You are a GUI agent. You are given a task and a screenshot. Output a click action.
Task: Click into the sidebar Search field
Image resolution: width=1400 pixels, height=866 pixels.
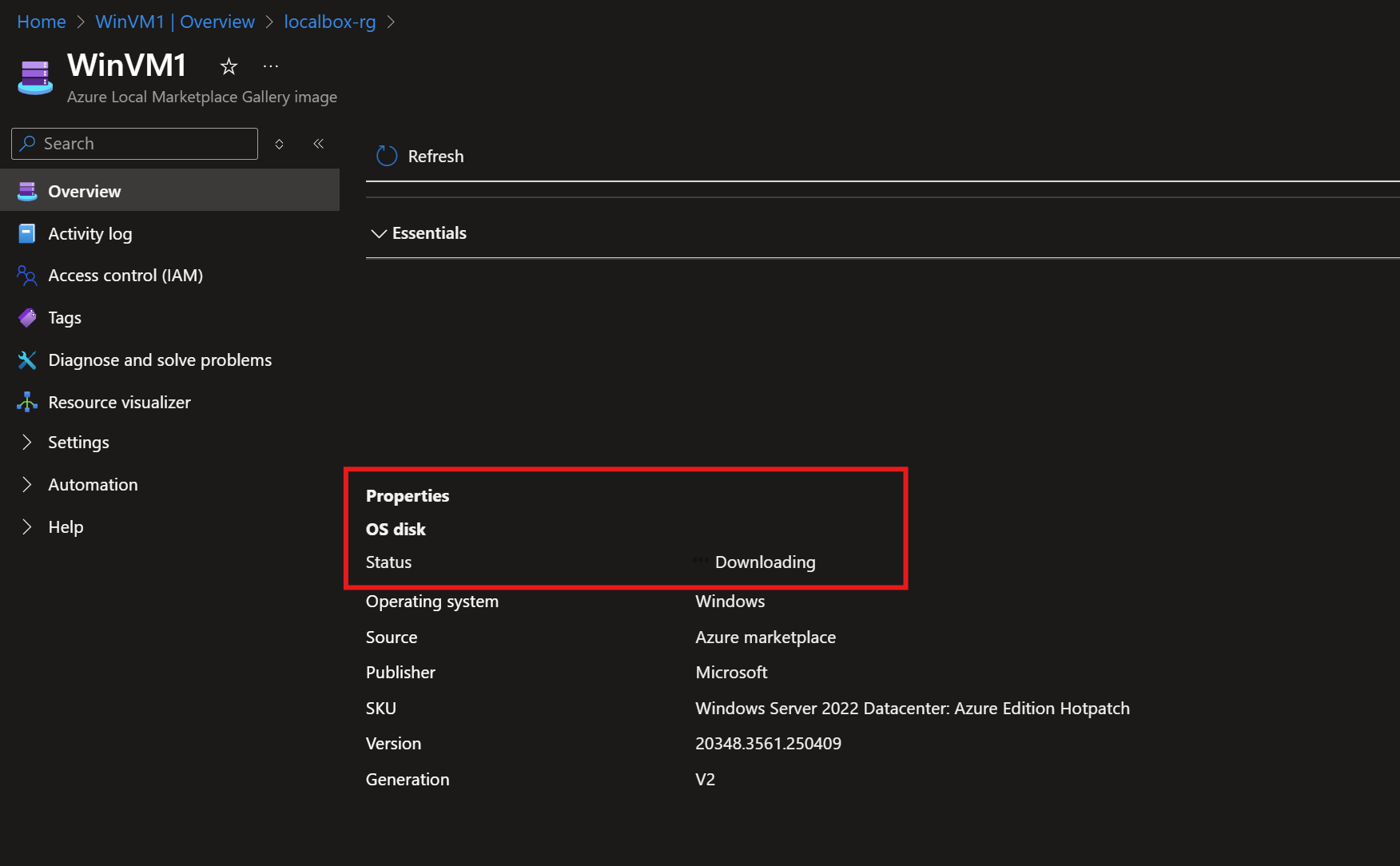[134, 144]
